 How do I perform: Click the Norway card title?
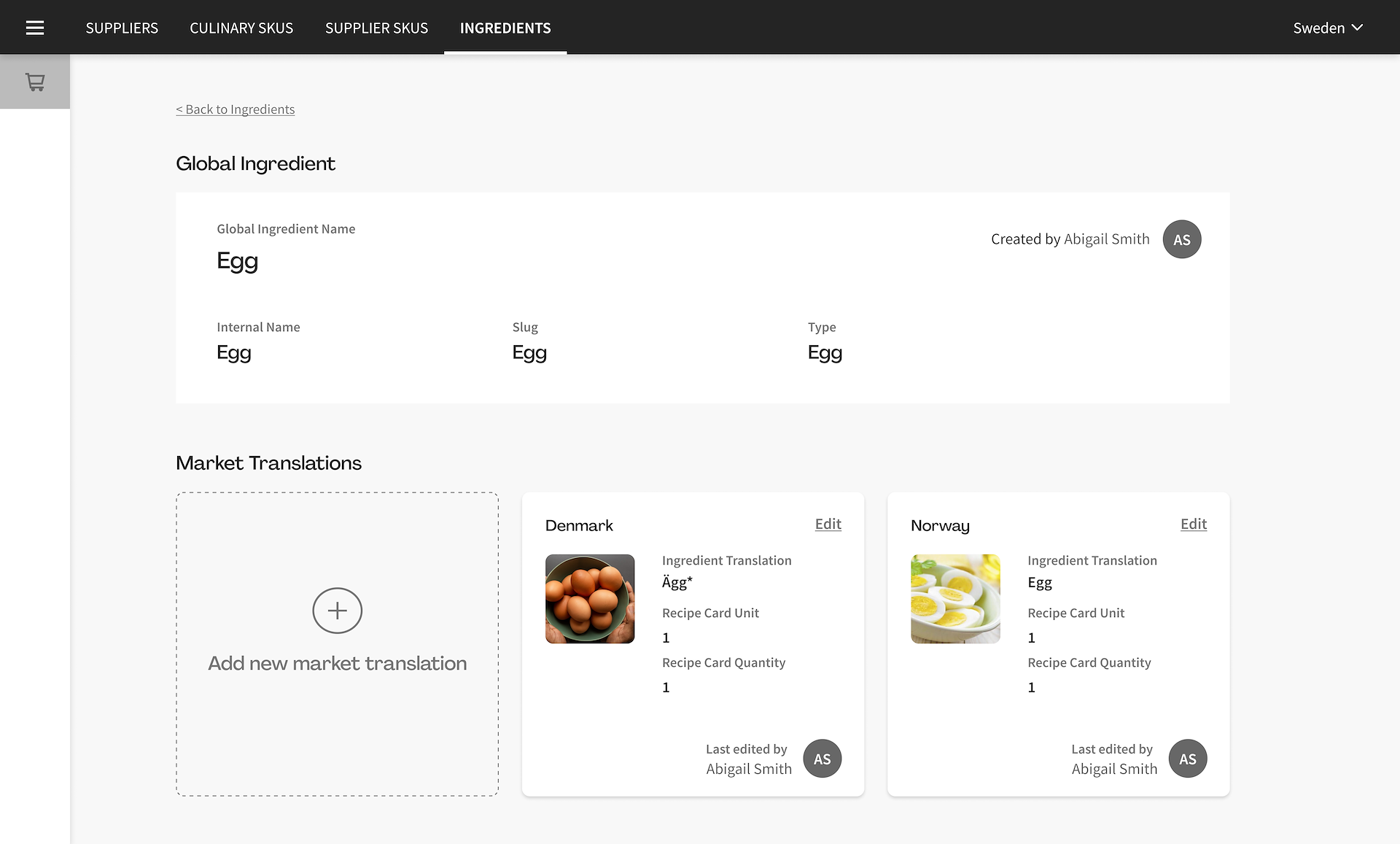tap(940, 525)
